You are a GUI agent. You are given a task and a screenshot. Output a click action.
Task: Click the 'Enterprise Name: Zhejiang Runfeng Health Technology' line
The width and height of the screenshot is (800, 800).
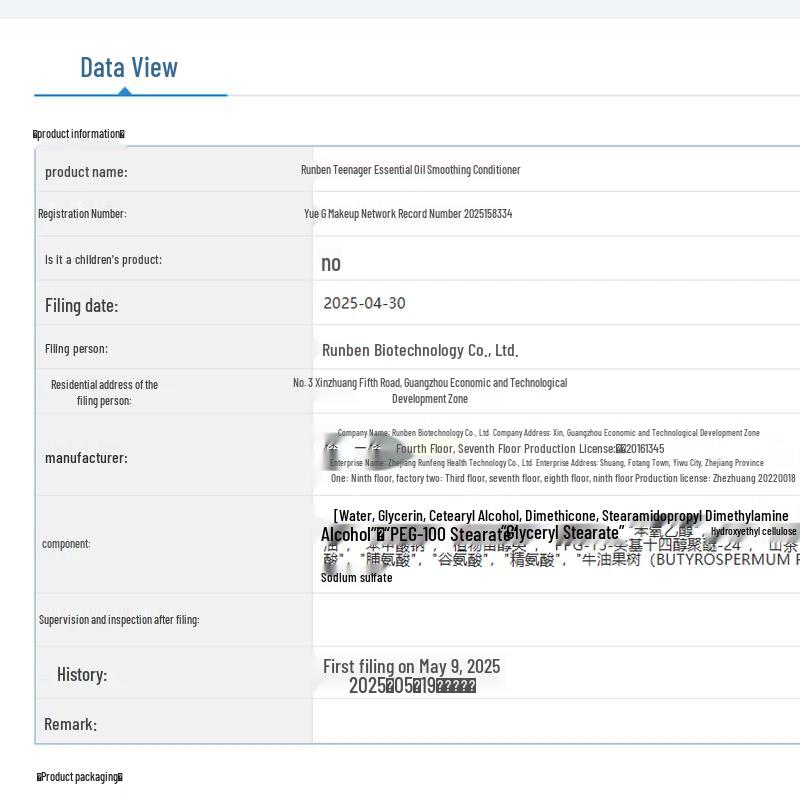[546, 463]
